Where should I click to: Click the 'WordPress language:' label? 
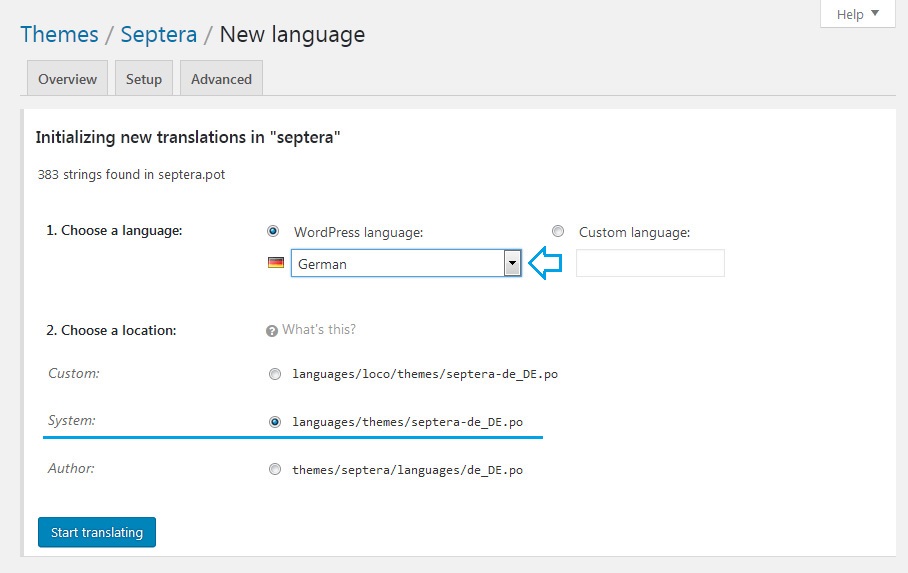point(358,232)
